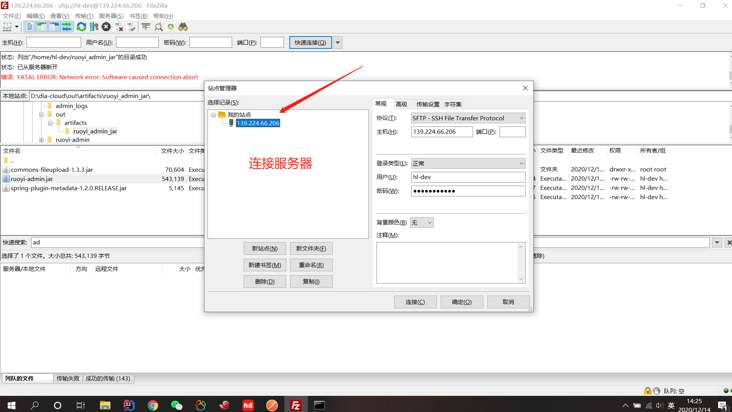Open the 背景颜色 dropdown
The width and height of the screenshot is (732, 412).
click(422, 223)
